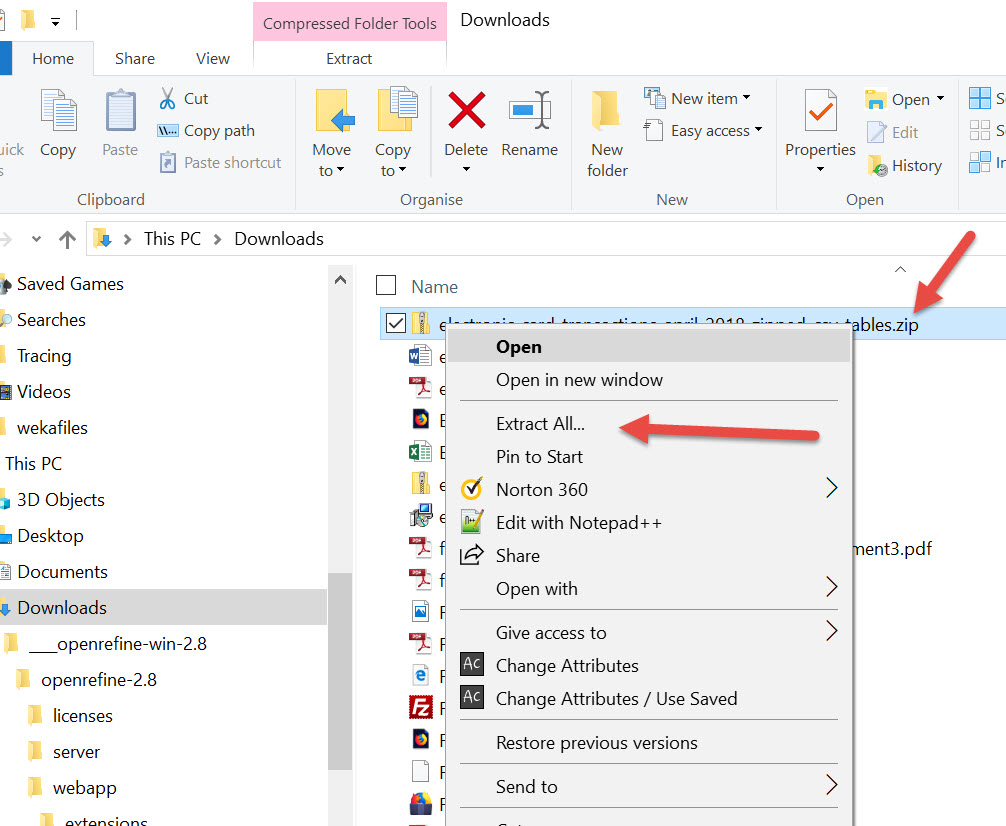Click the Copy path icon
This screenshot has width=1006, height=826.
pyautogui.click(x=168, y=131)
